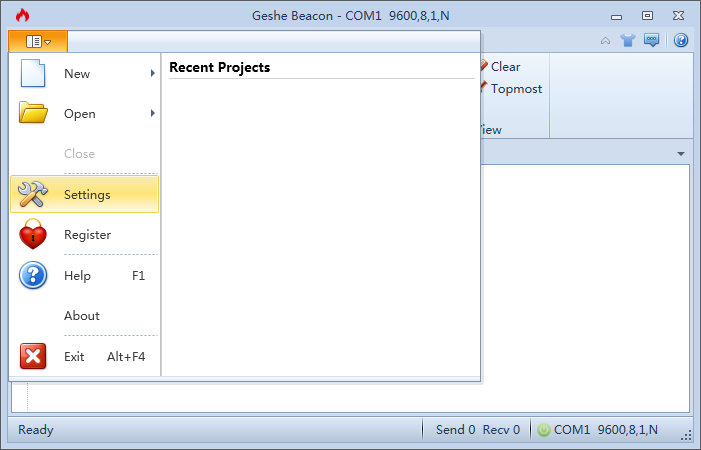Click the shirt skin icon in title toolbar

(628, 41)
